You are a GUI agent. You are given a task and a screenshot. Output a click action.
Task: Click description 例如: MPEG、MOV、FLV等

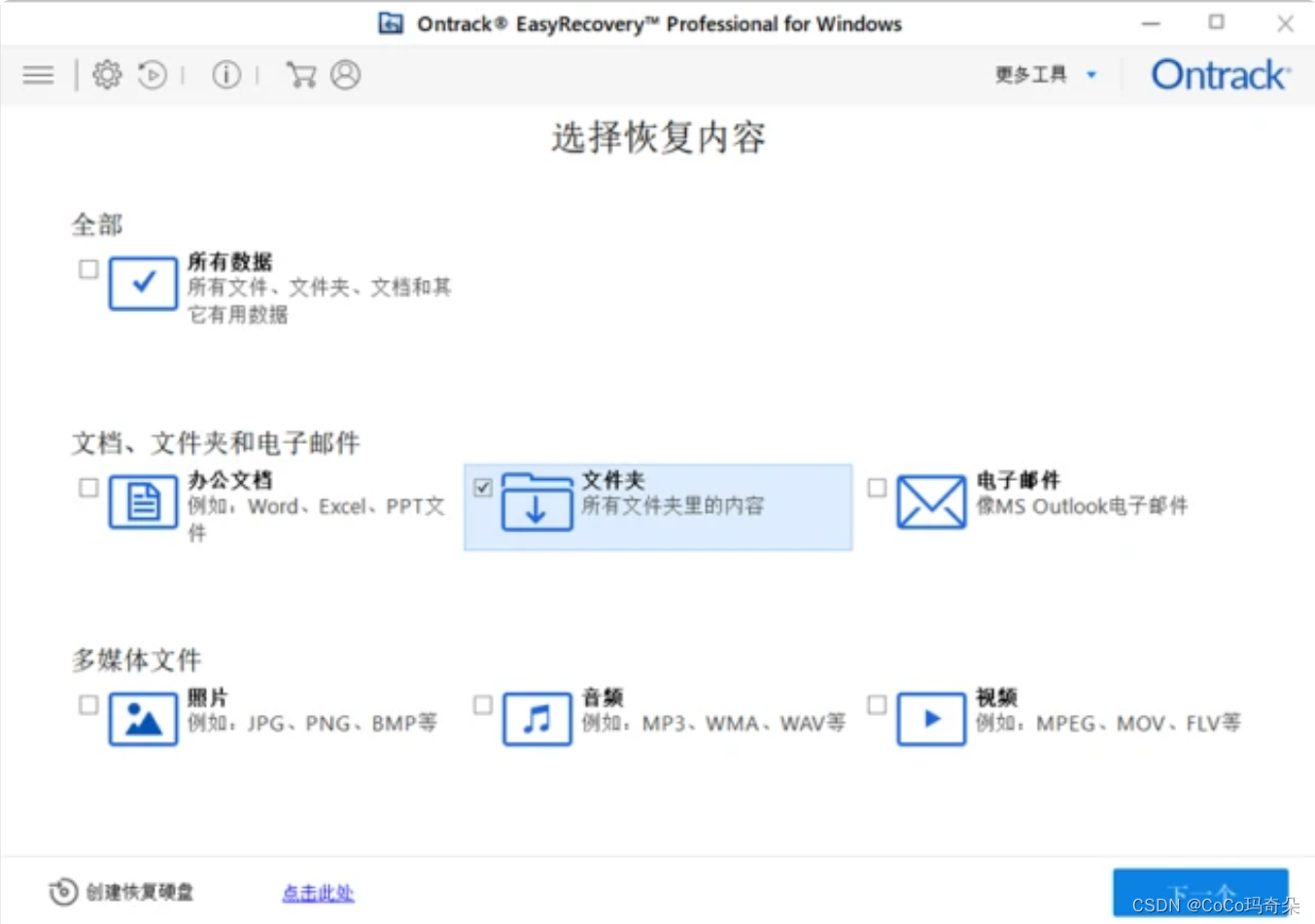point(1108,723)
